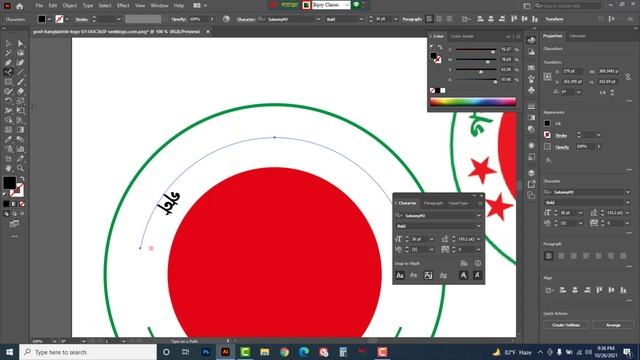Select align left in control bar Paragraph
This screenshot has height=360, width=640.
click(x=429, y=19)
